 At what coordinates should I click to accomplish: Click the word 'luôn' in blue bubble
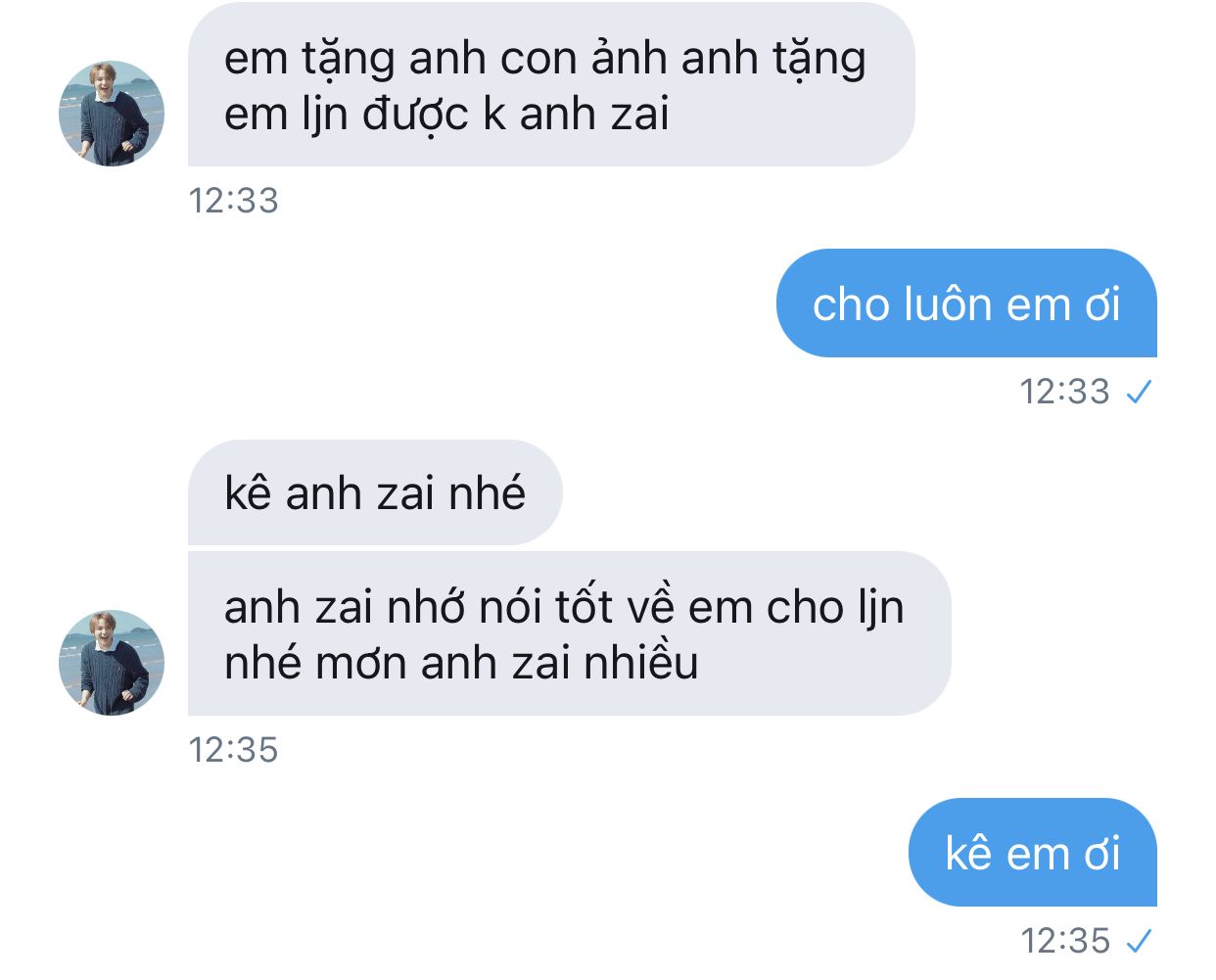[947, 304]
